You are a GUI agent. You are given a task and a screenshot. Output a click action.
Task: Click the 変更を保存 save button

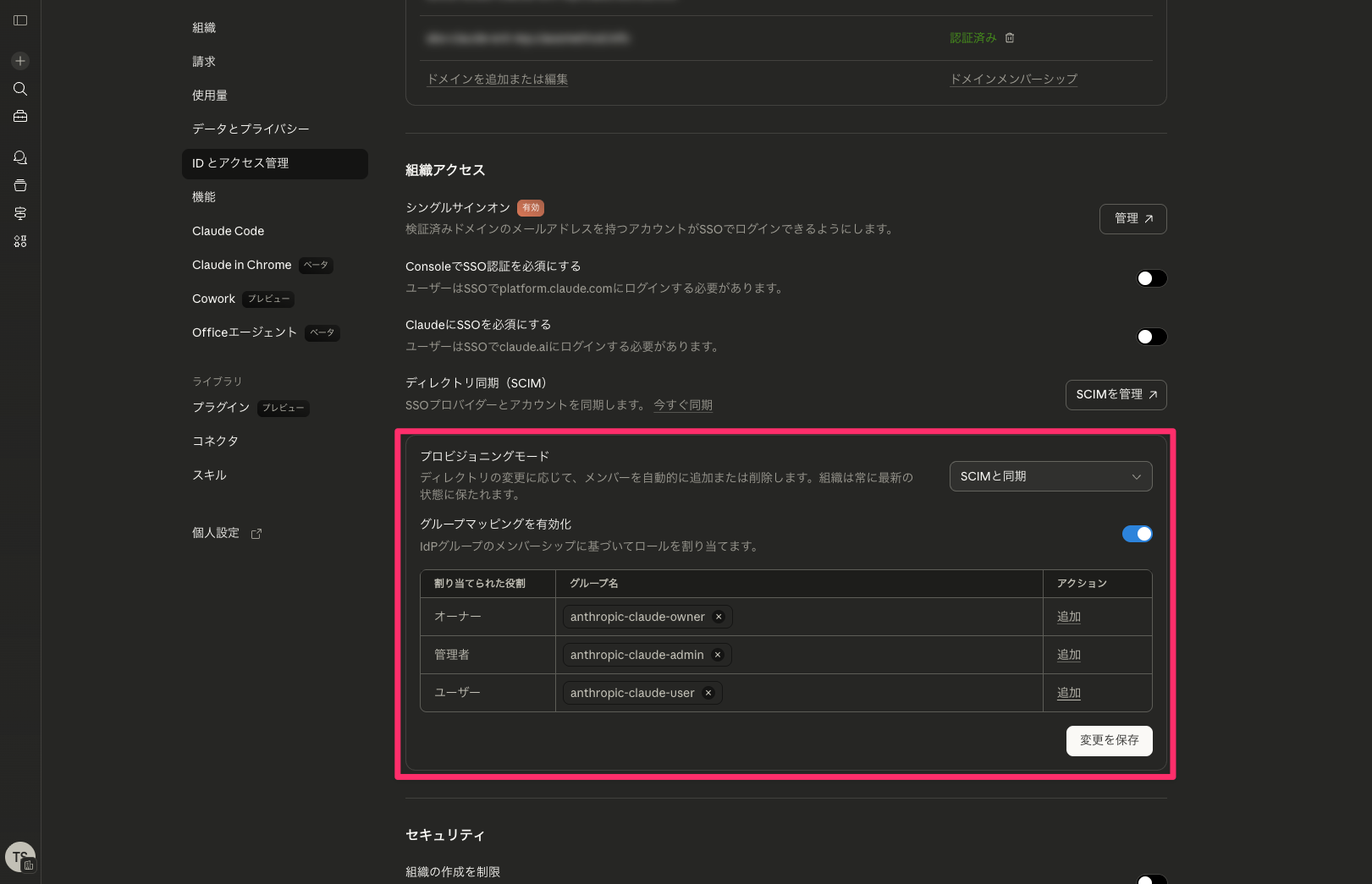click(x=1109, y=740)
